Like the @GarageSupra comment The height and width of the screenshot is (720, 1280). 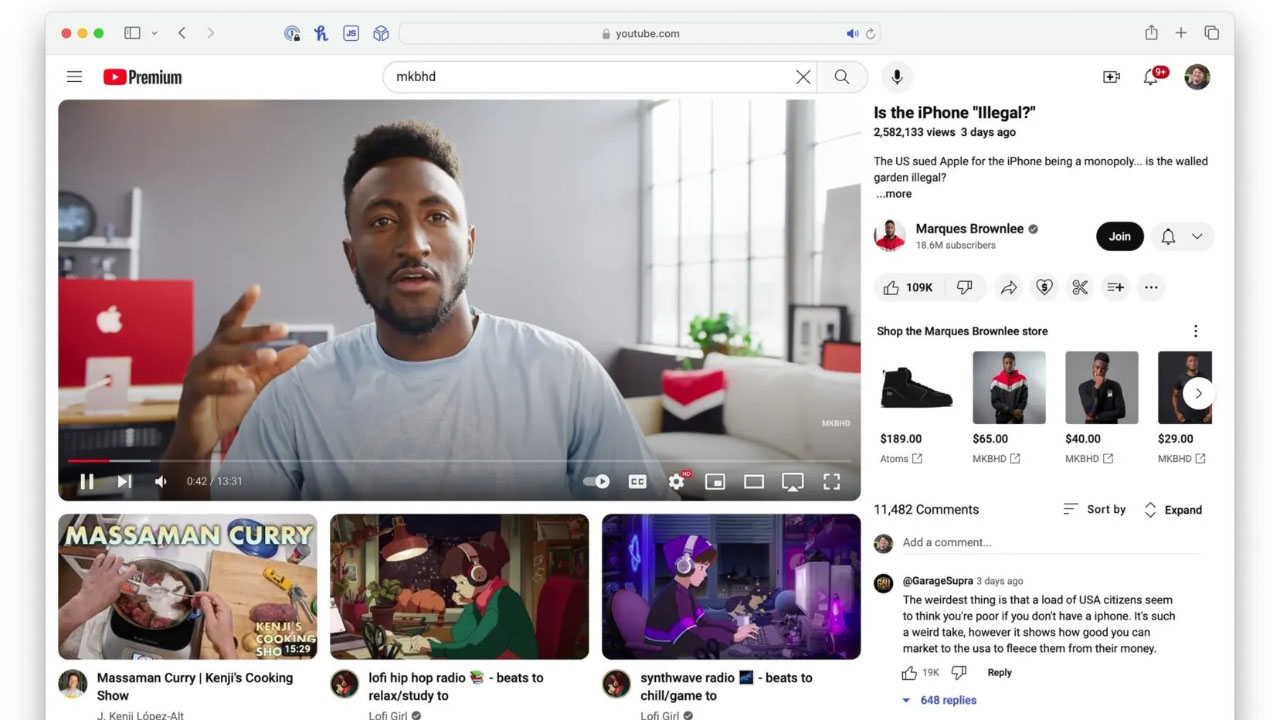(x=909, y=673)
